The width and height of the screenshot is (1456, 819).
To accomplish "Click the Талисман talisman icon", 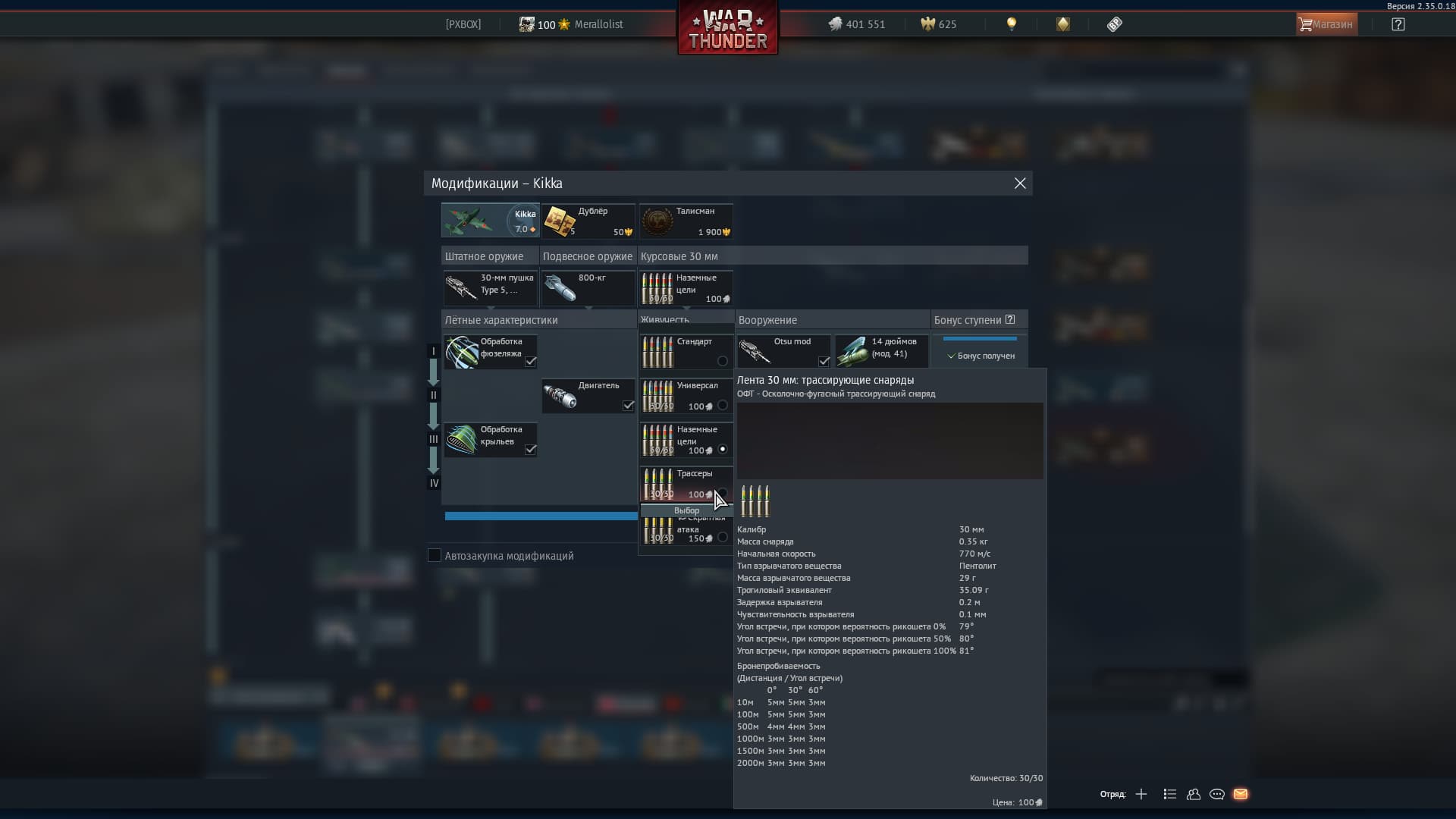I will click(657, 221).
